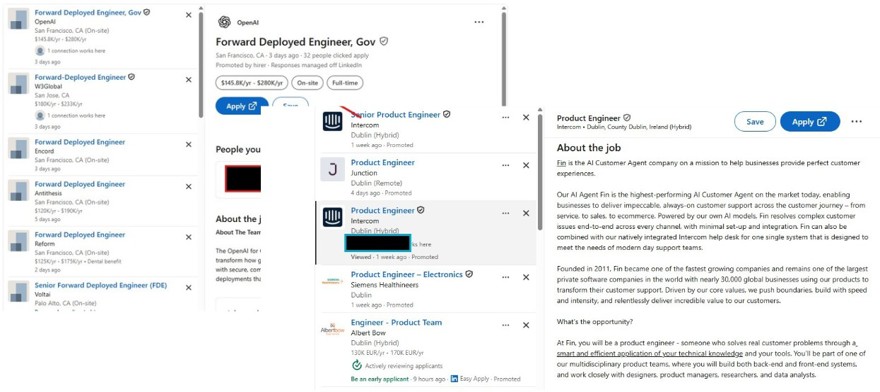This screenshot has height=392, width=880.
Task: Click '1 connection works here' under OpenAI listing
Action: [76, 51]
